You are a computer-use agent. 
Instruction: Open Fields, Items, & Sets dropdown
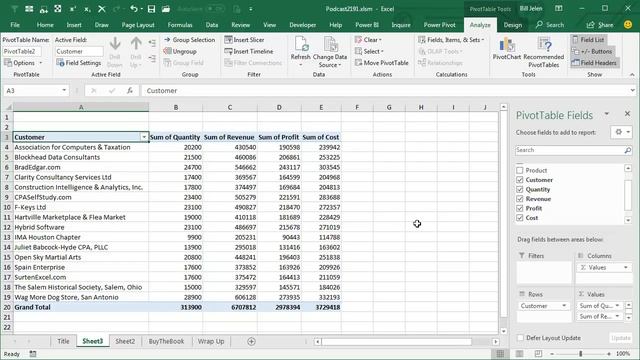(x=451, y=40)
